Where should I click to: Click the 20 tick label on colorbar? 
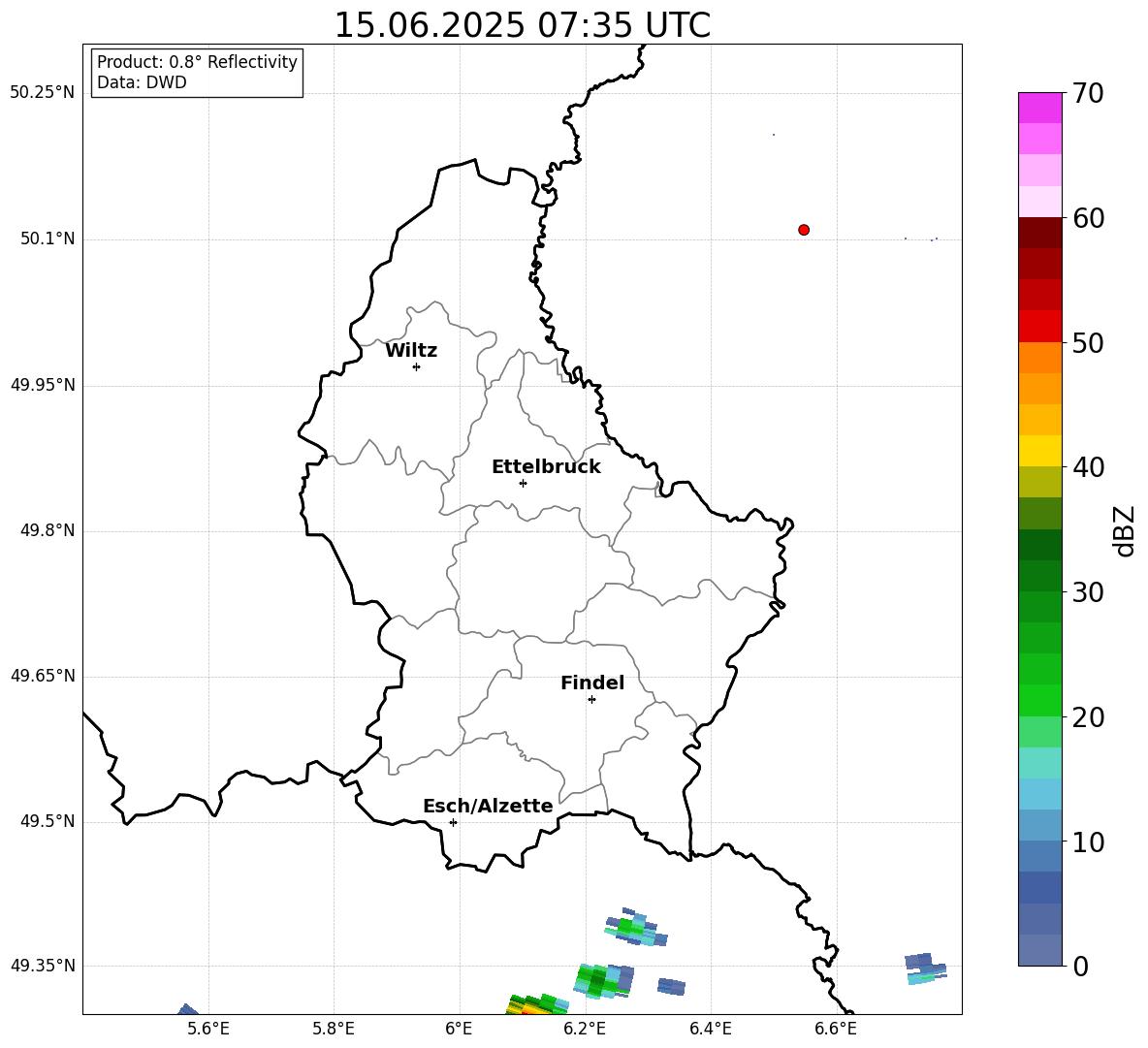coord(1088,717)
